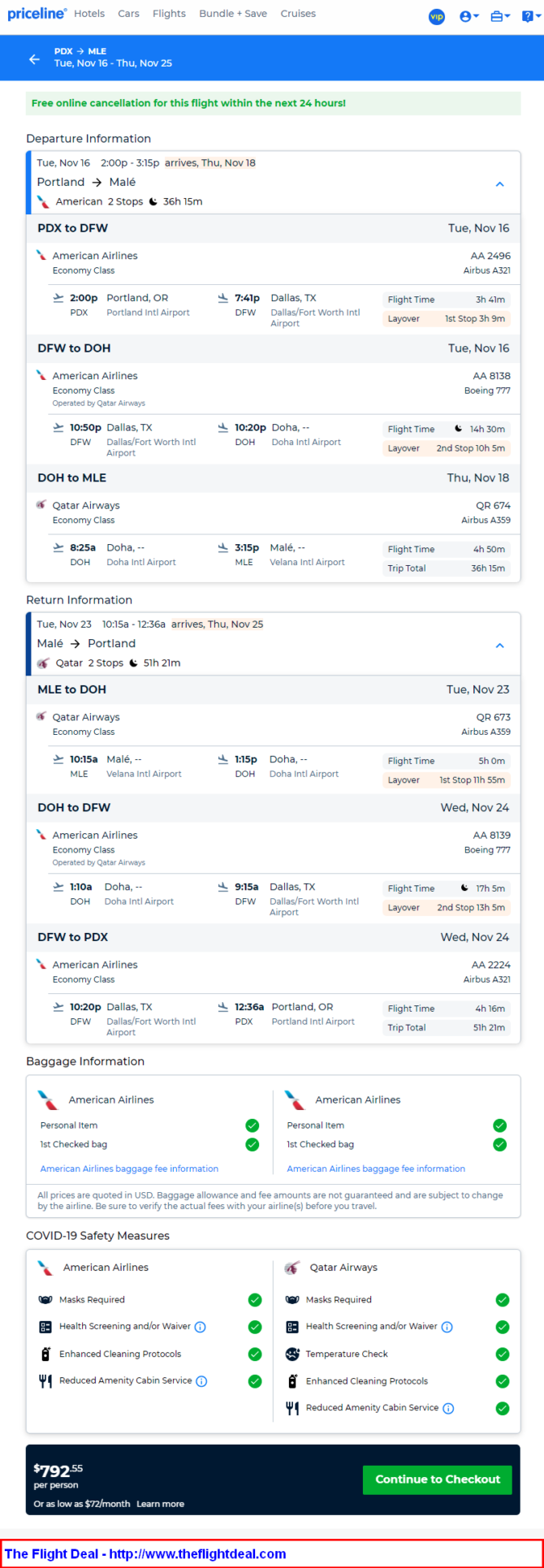This screenshot has width=544, height=1568.
Task: Open the Cruises tab
Action: [298, 14]
